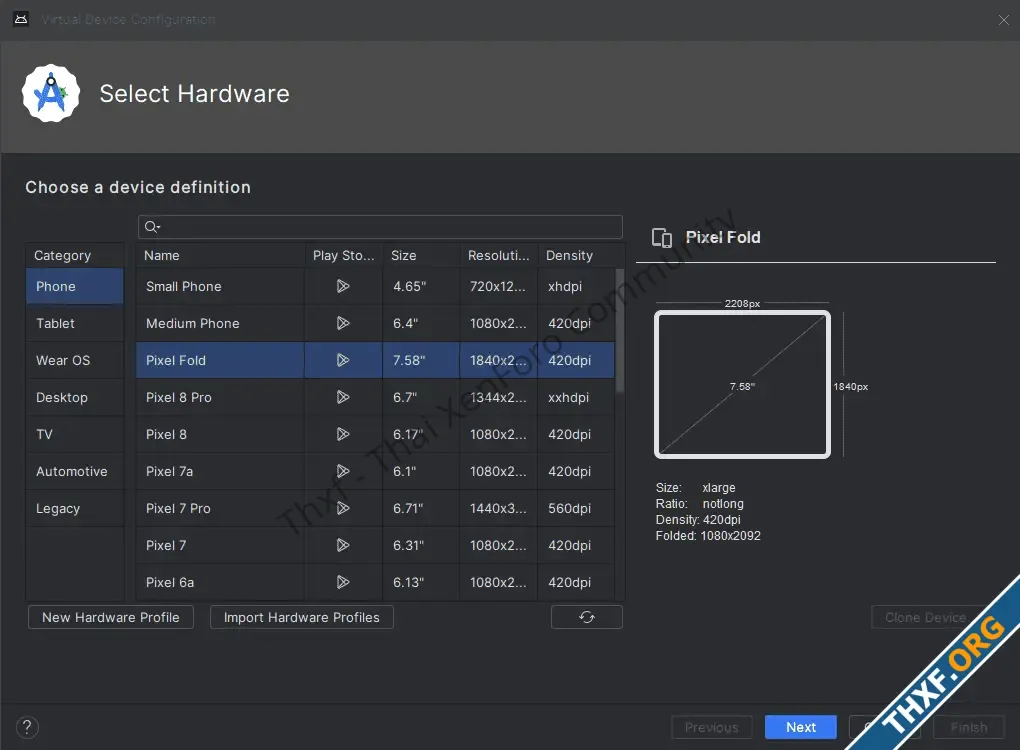The height and width of the screenshot is (750, 1020).
Task: Click the Play Store icon in Pixel 7 row
Action: (x=343, y=545)
